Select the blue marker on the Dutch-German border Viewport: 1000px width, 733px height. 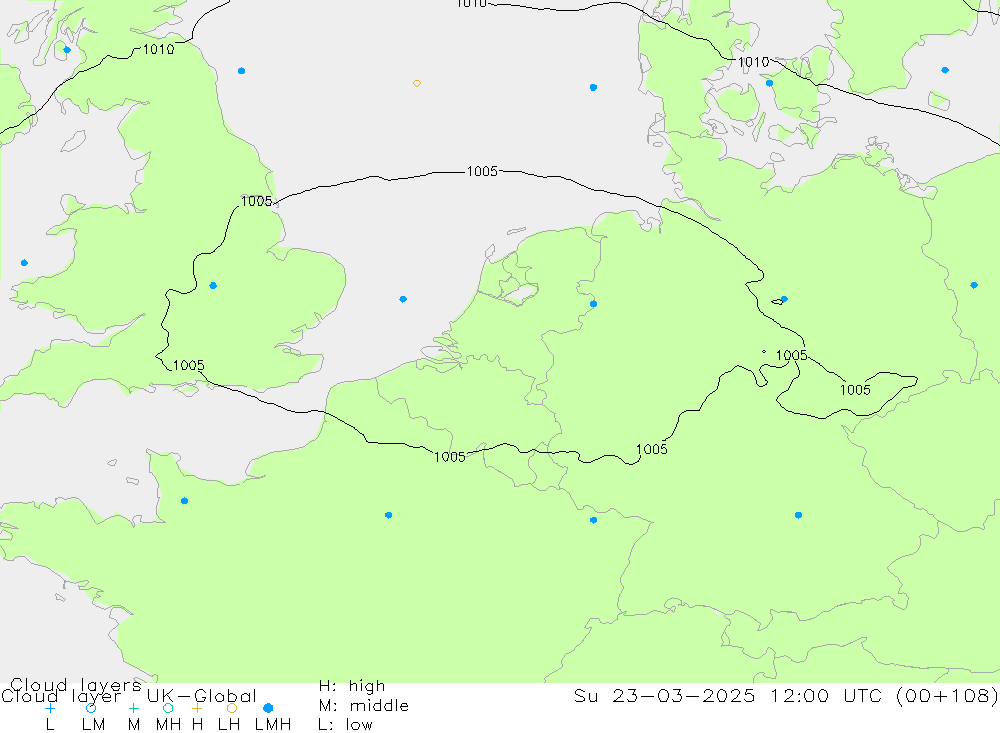pos(593,304)
